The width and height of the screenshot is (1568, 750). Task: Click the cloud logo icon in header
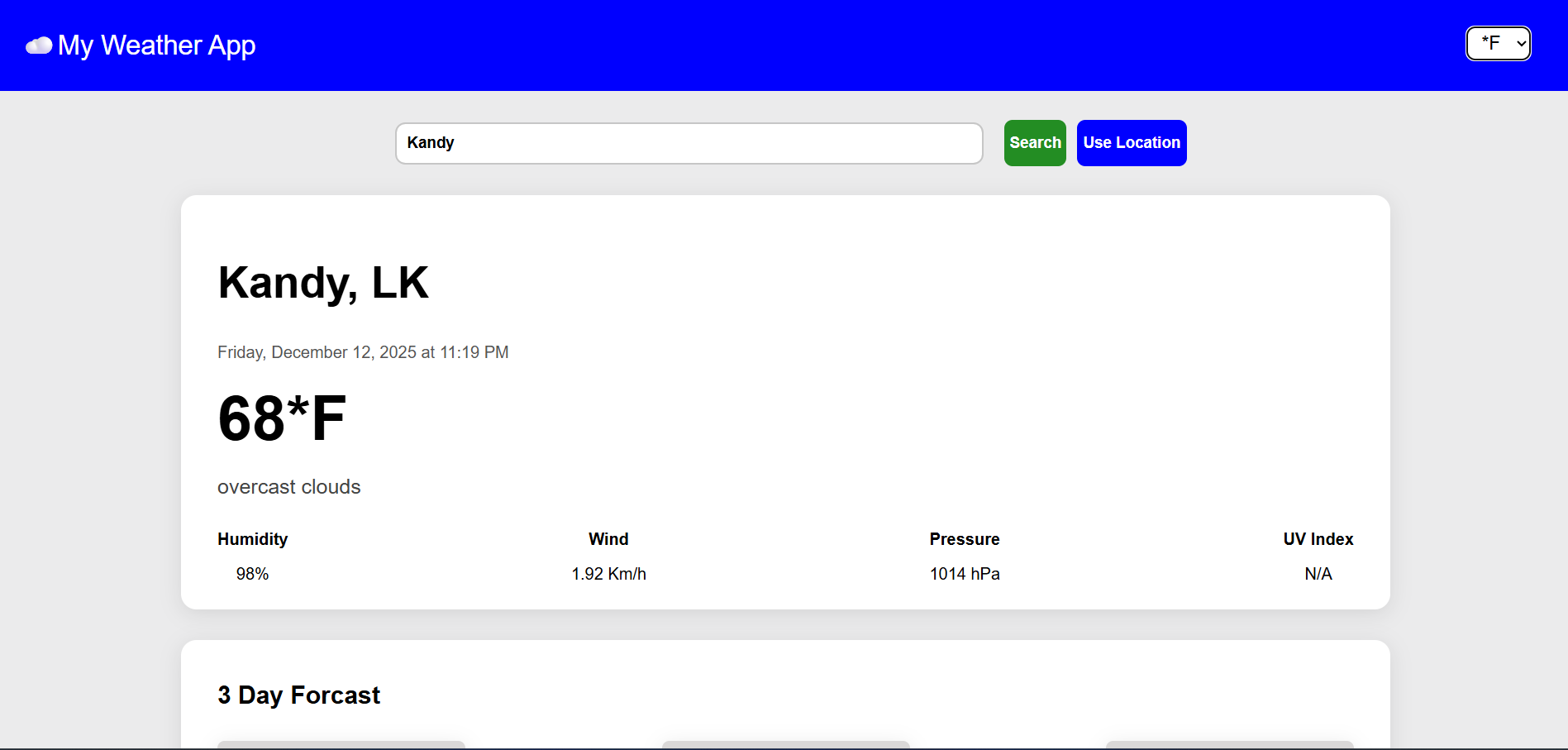[x=39, y=45]
